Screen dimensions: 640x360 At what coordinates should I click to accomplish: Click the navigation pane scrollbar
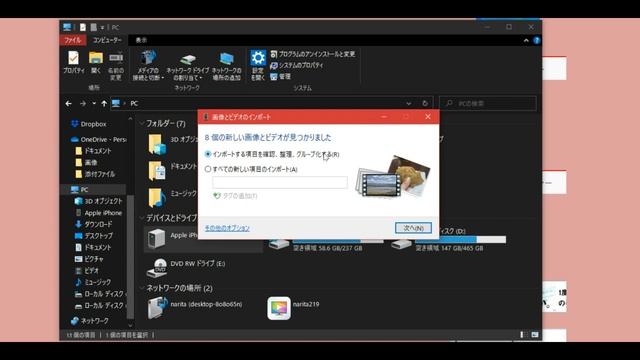(130, 256)
